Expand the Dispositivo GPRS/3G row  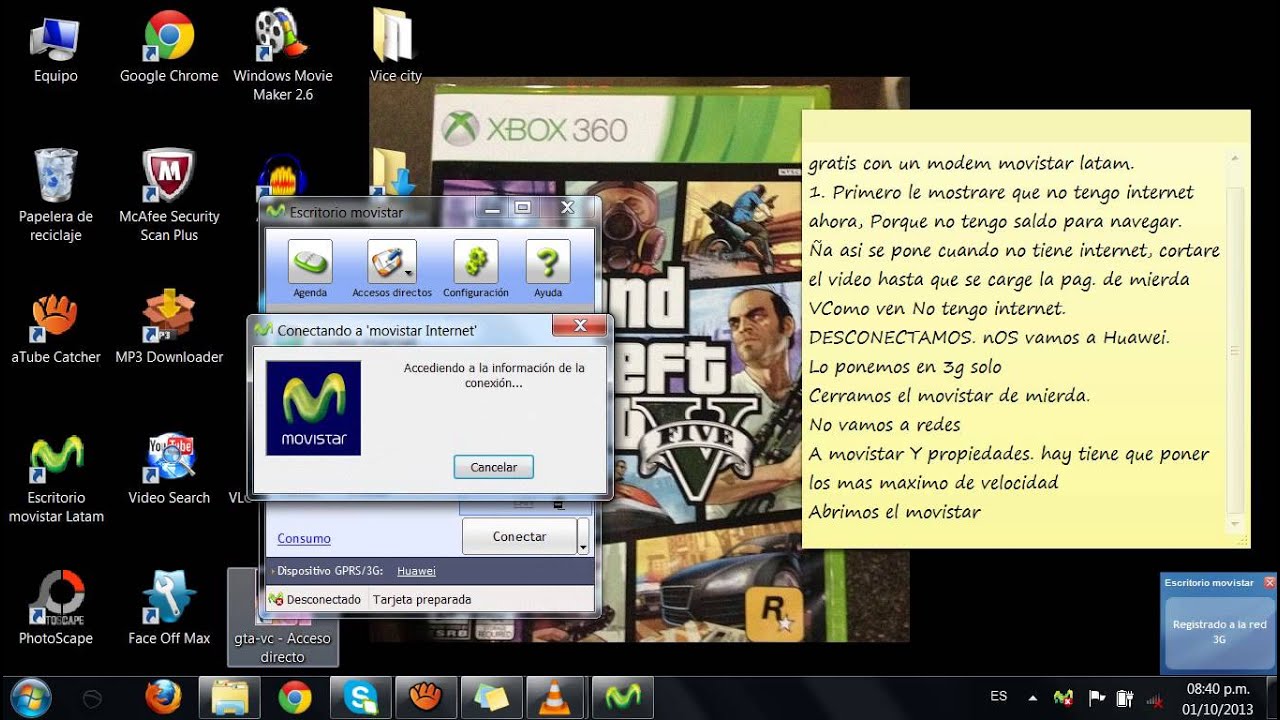tap(273, 571)
